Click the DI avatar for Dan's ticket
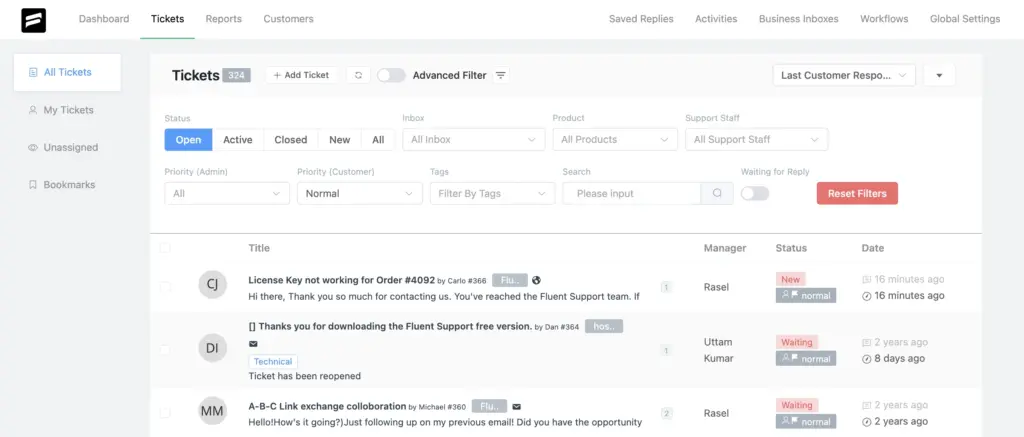This screenshot has width=1024, height=437. click(x=212, y=348)
